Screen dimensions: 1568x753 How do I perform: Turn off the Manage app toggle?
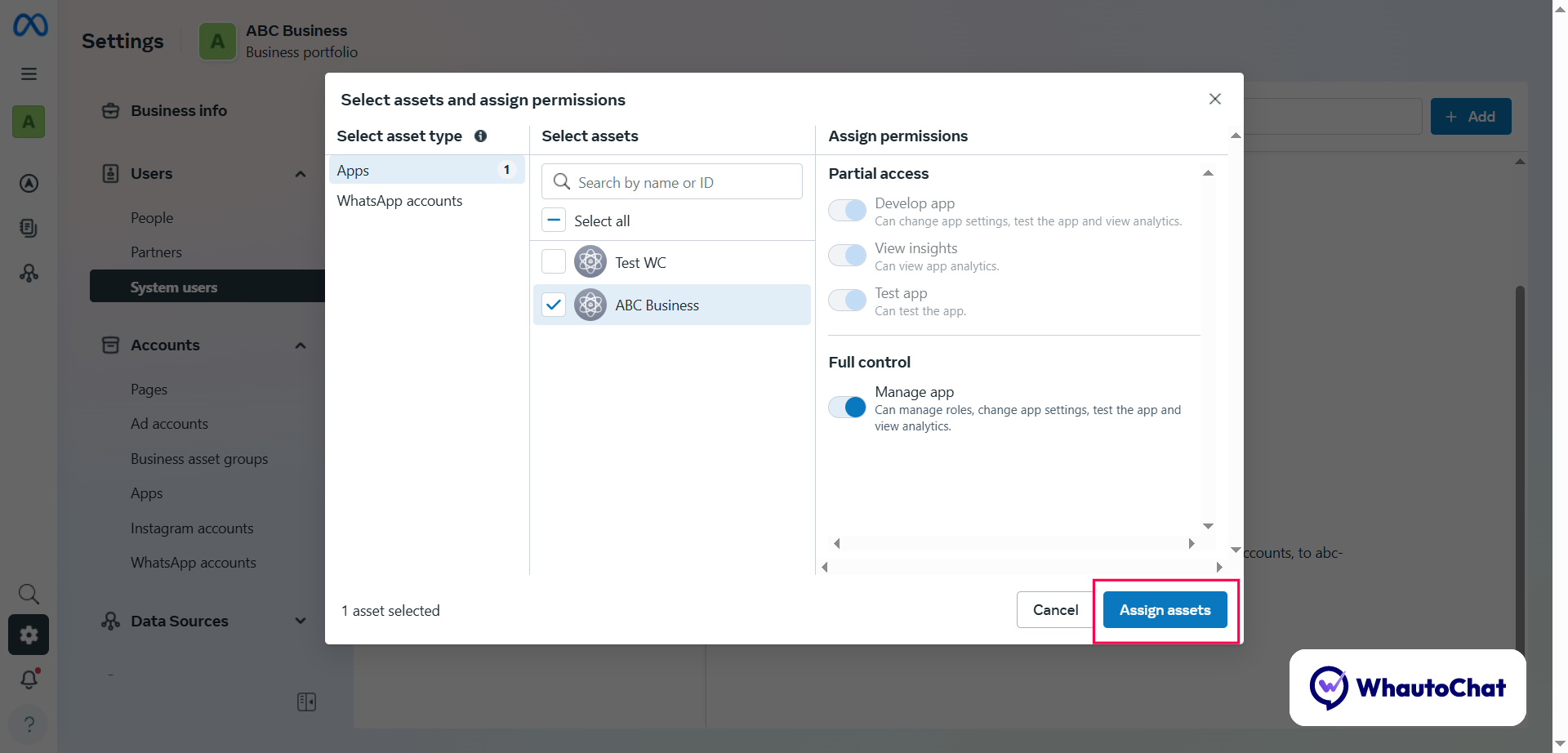pos(847,406)
